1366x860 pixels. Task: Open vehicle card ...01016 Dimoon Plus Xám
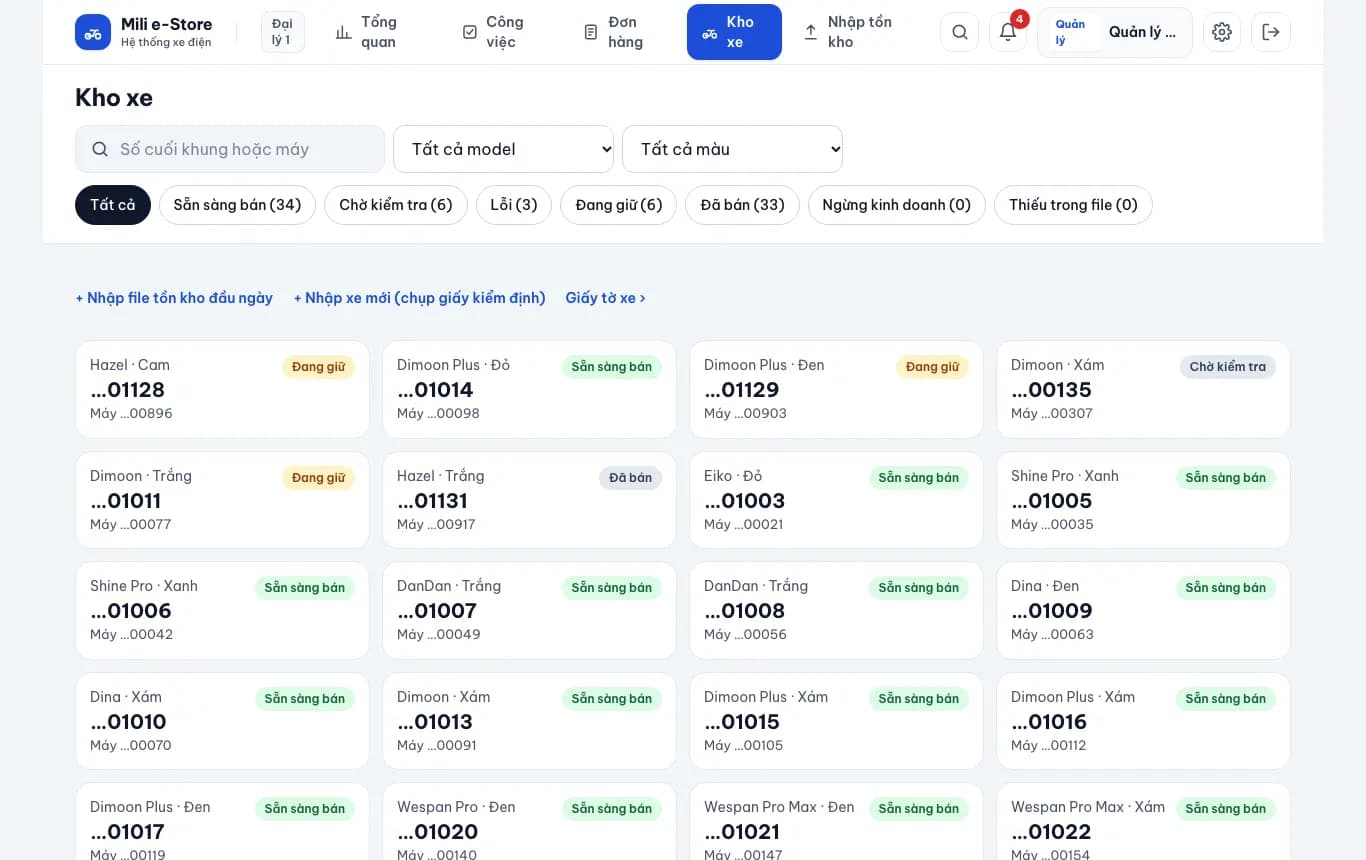(x=1143, y=721)
